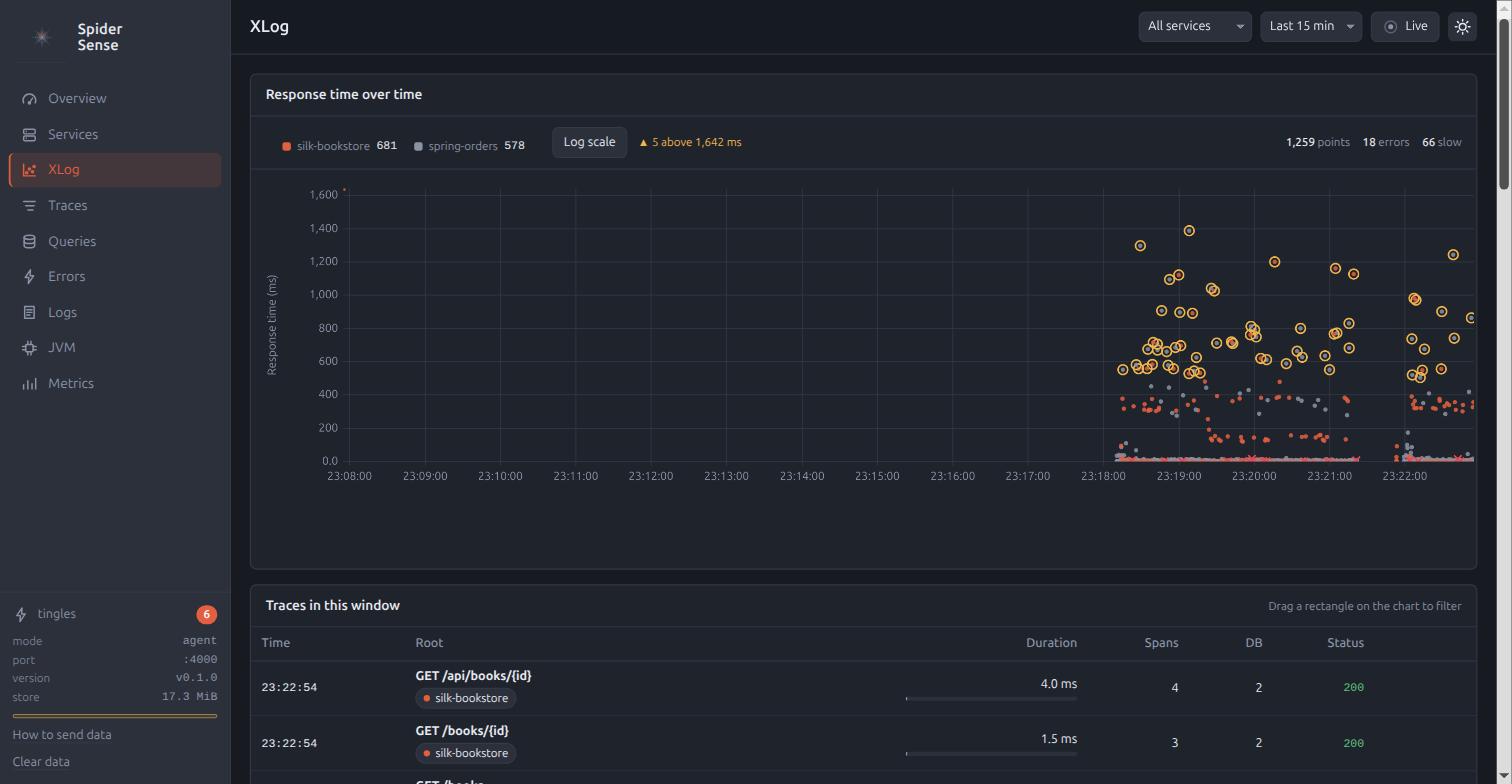Screen dimensions: 1512x784
Task: Click the Services server icon
Action: [x=29, y=134]
